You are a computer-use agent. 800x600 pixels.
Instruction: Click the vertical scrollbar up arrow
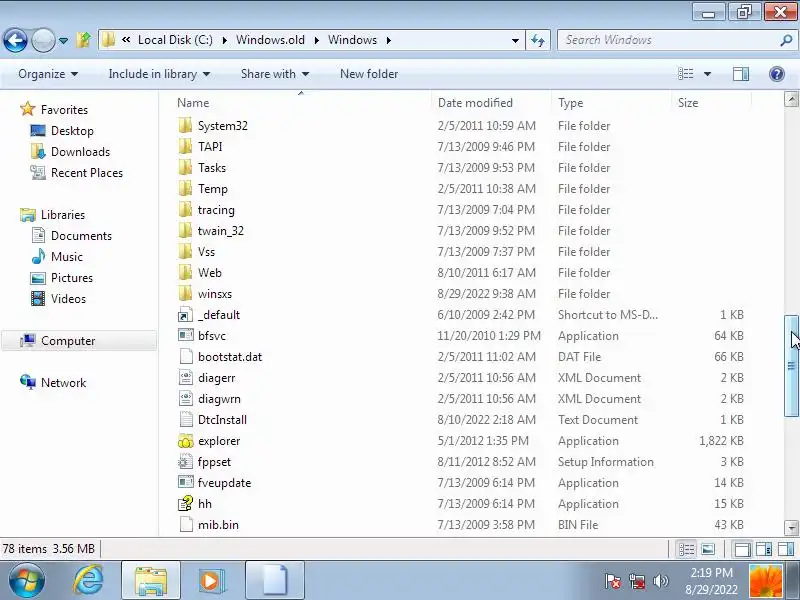tap(791, 99)
